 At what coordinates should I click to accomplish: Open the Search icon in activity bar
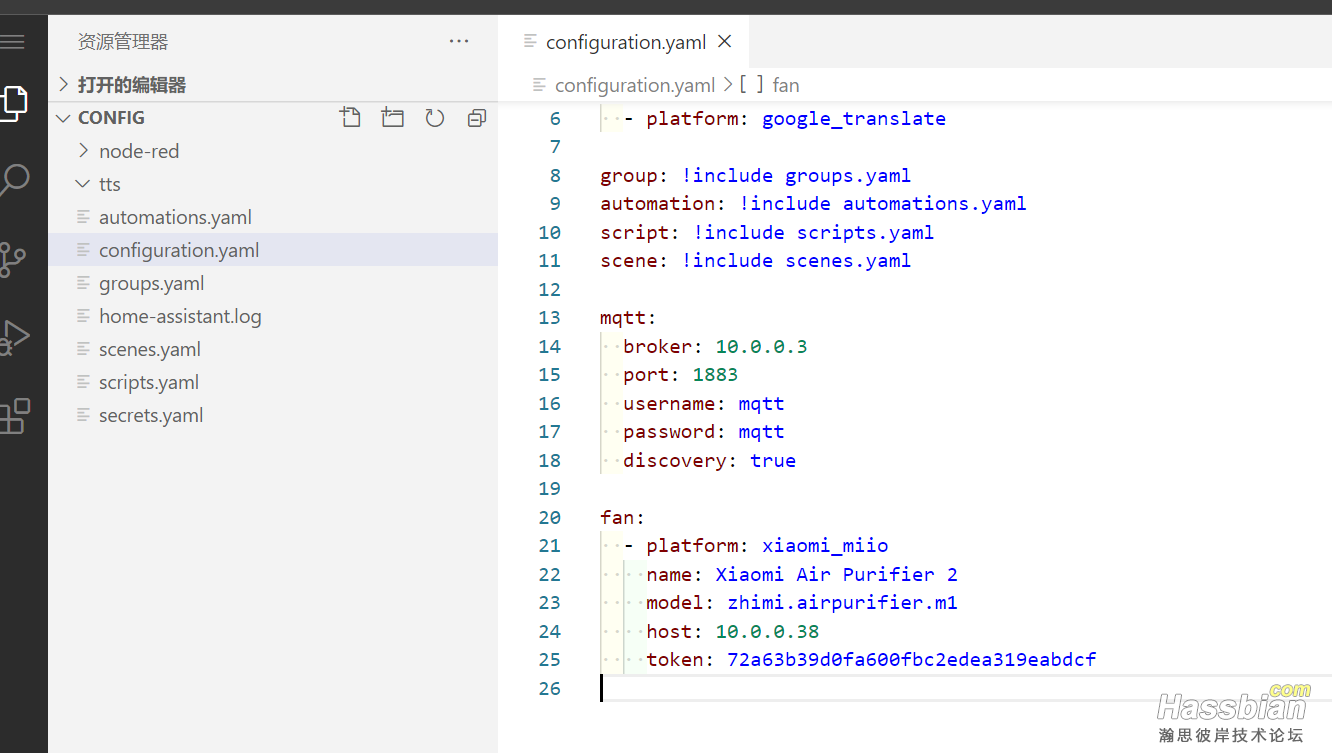pyautogui.click(x=14, y=181)
